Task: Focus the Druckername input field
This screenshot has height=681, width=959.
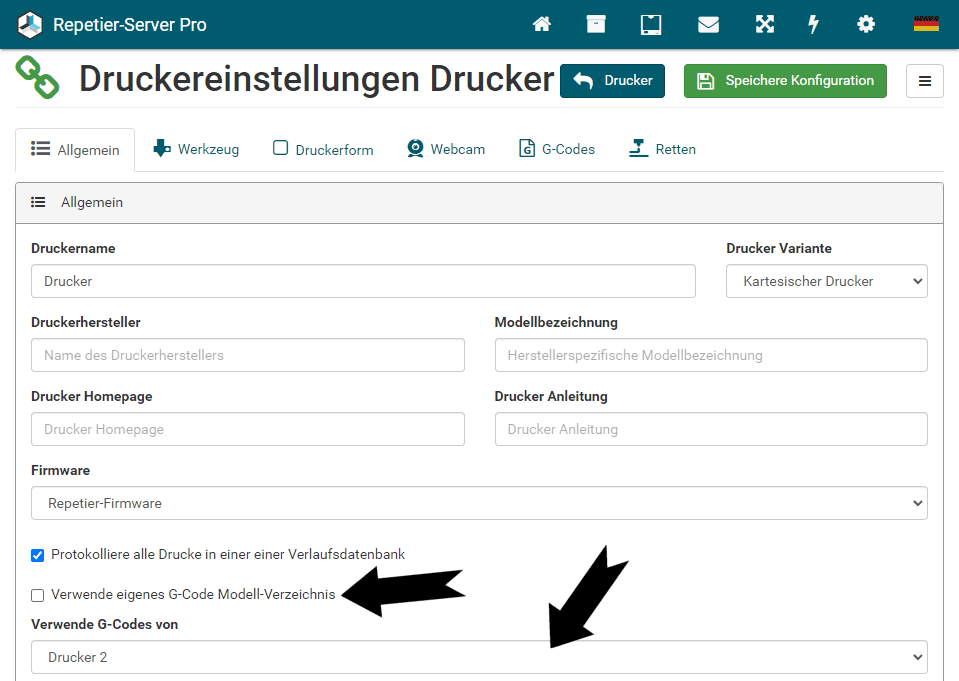Action: (363, 281)
